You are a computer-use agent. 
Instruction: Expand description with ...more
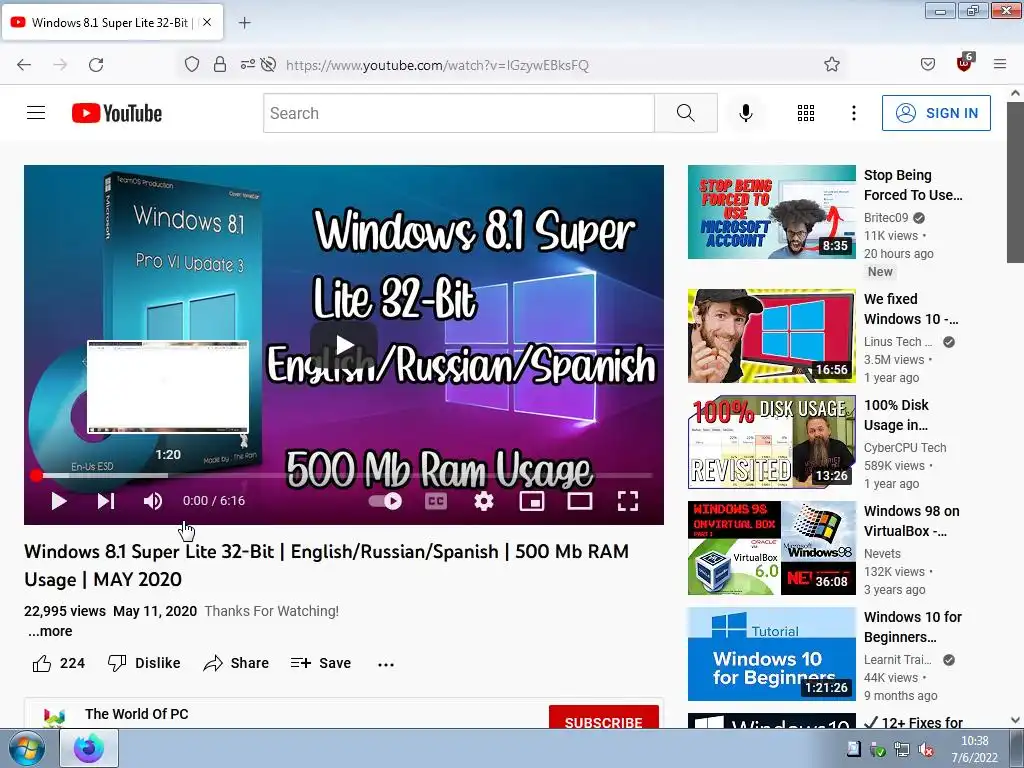pos(50,631)
